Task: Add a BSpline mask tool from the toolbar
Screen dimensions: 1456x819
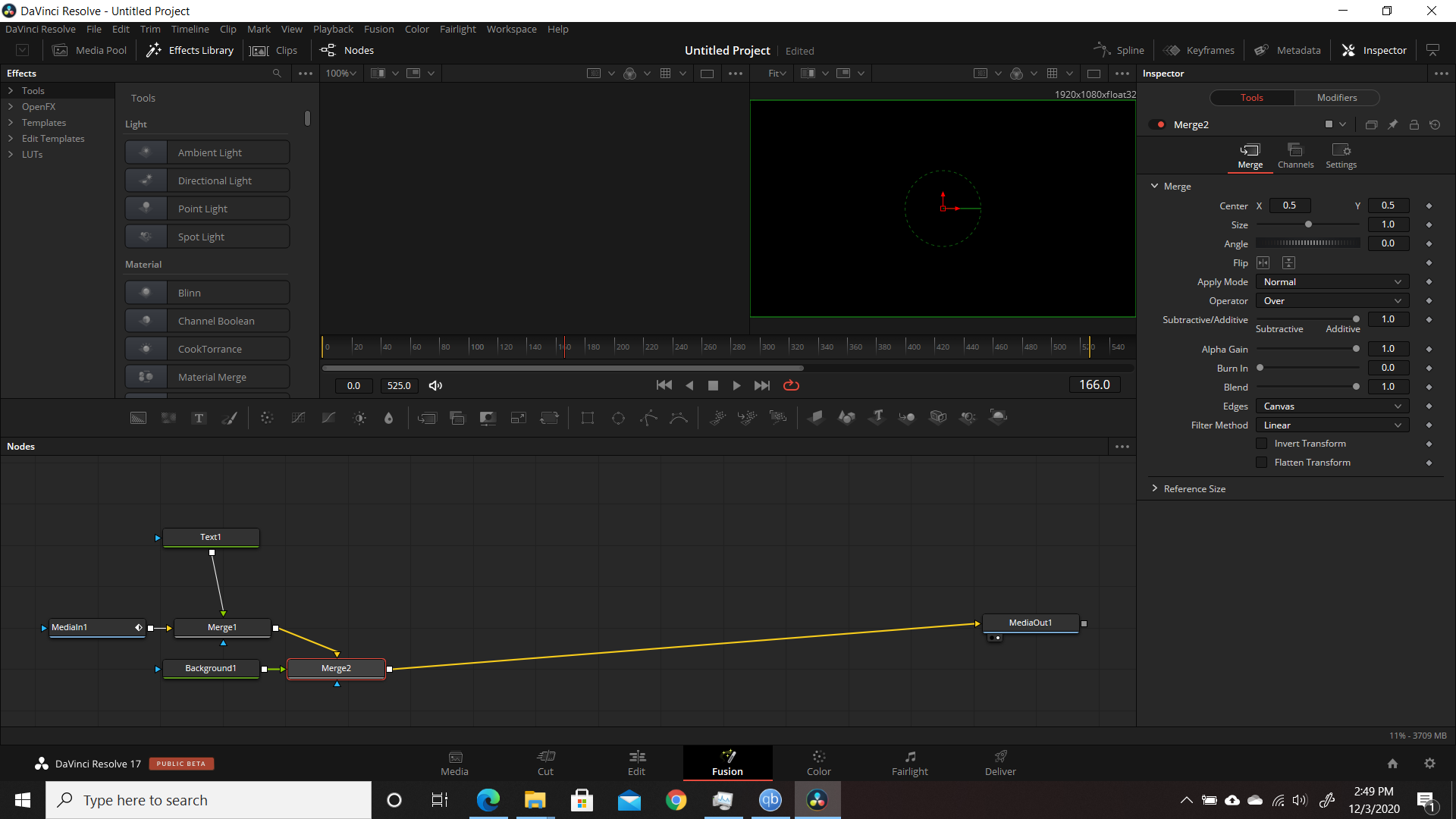Action: pos(679,418)
